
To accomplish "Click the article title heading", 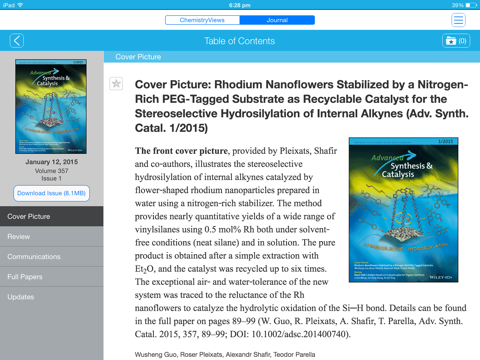I will [x=302, y=106].
